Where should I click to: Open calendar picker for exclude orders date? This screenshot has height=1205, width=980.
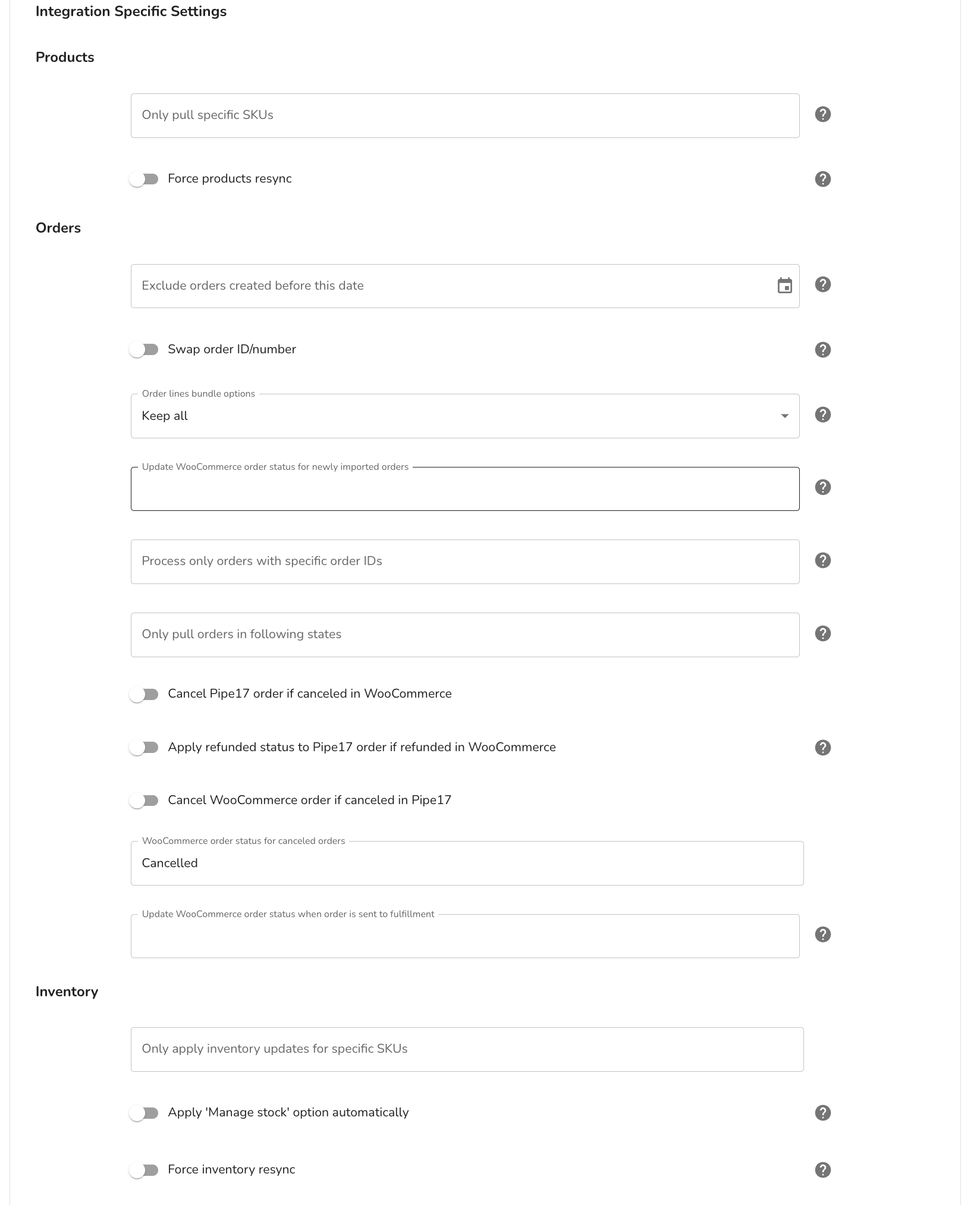point(784,285)
